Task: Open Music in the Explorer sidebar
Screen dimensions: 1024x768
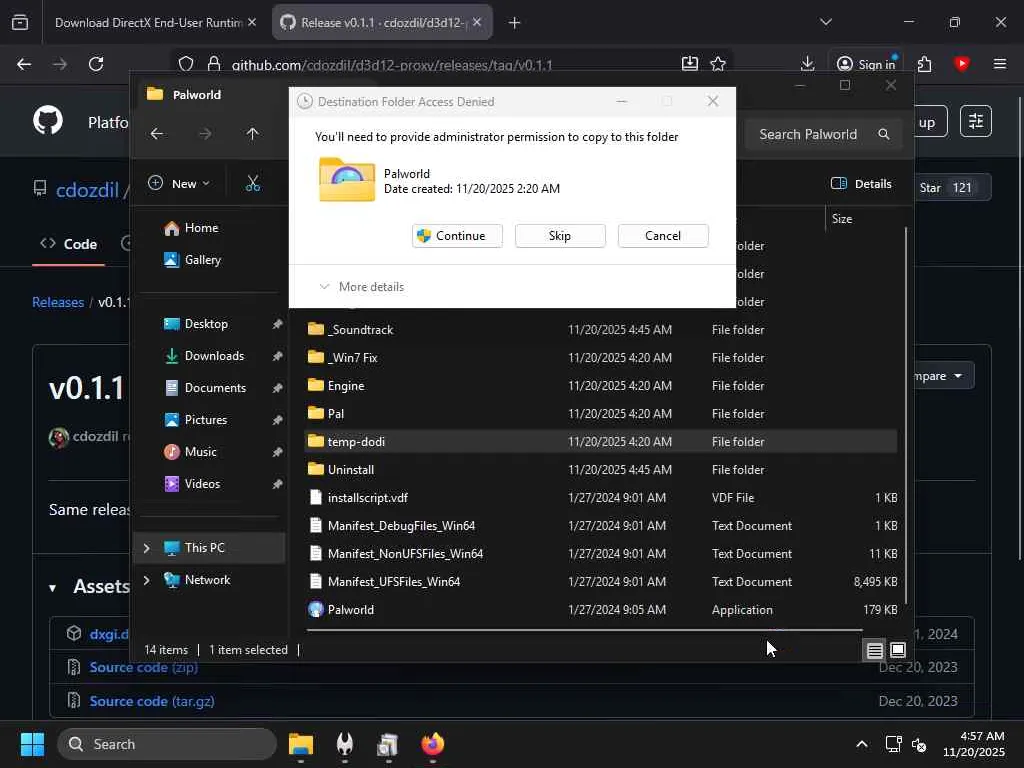Action: (200, 452)
